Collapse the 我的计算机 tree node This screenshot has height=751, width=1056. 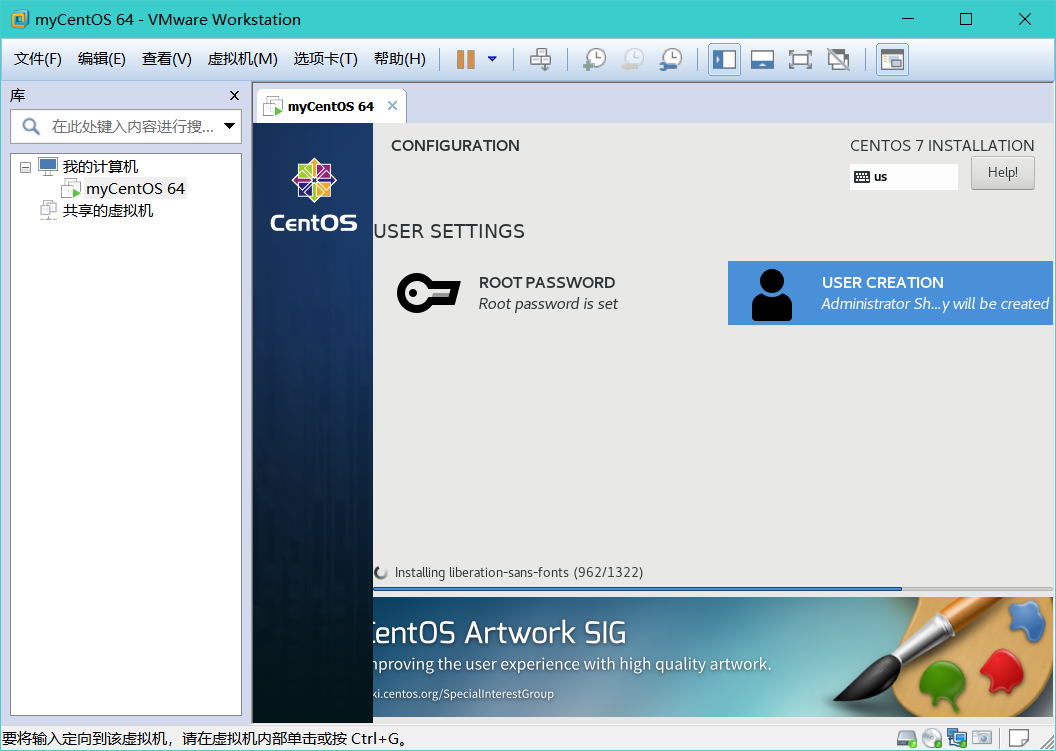[26, 167]
